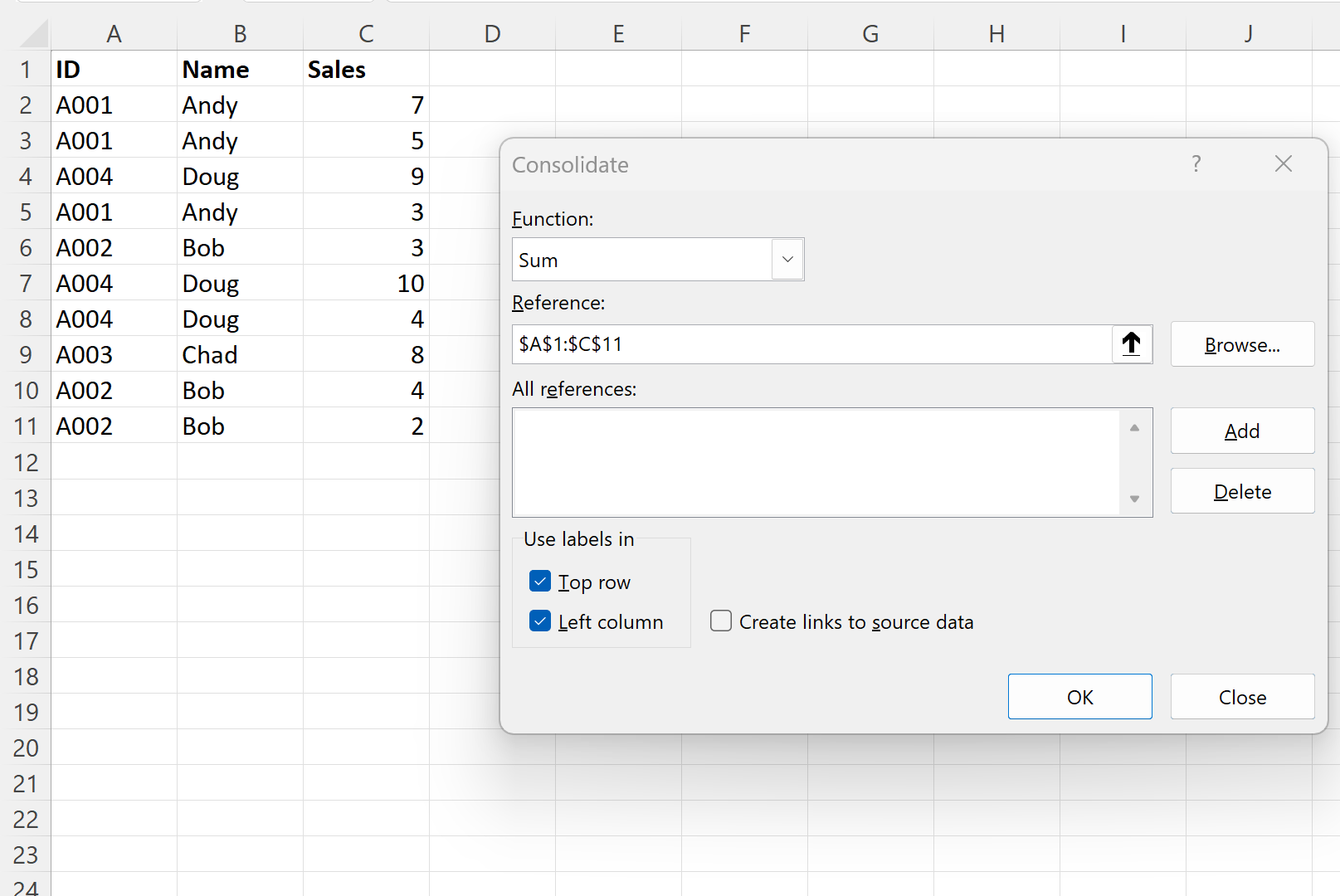The image size is (1340, 896).
Task: Open Consolidate help via the question mark icon
Action: (1196, 164)
